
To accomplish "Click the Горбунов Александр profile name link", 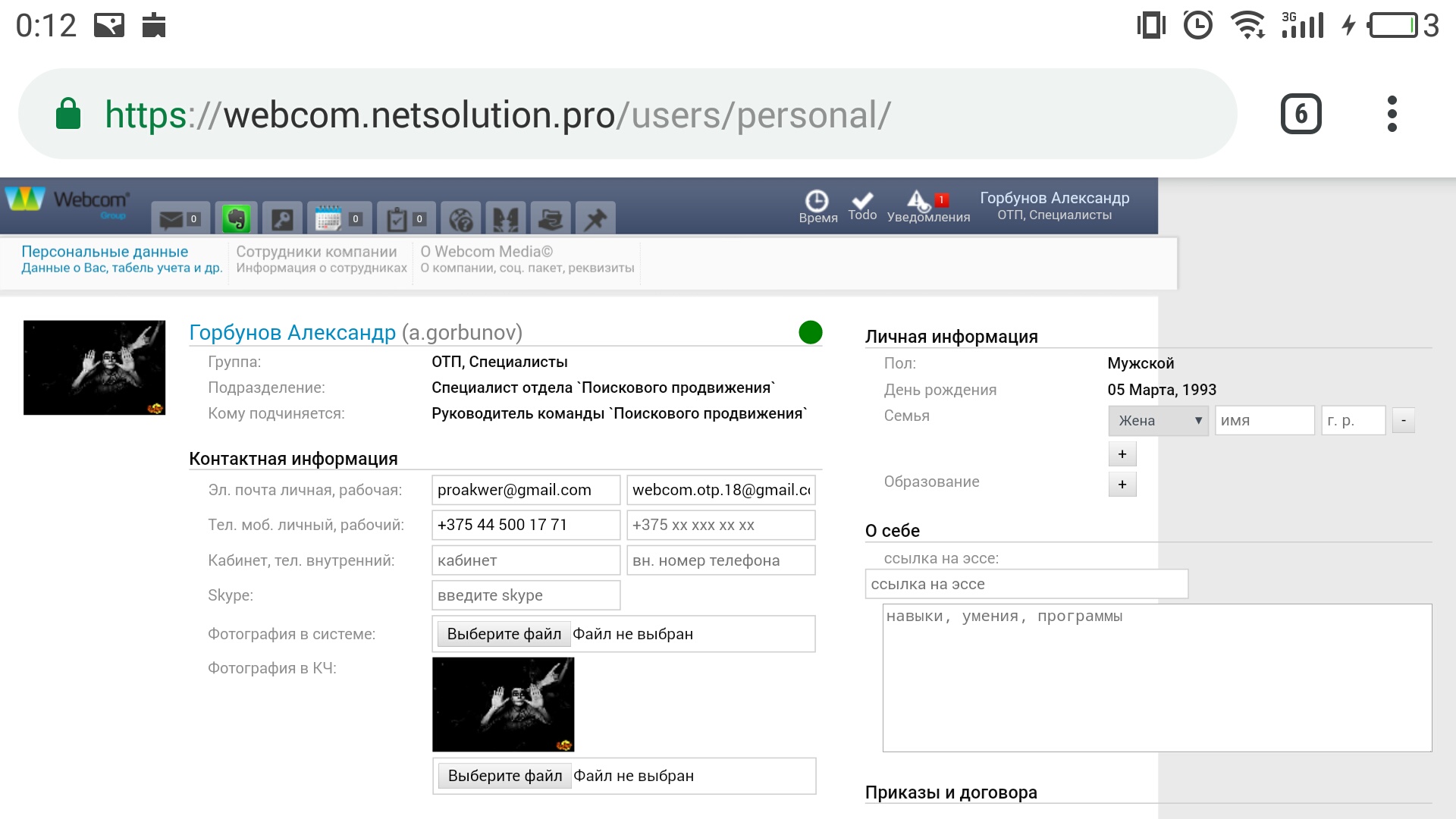I will [x=292, y=332].
